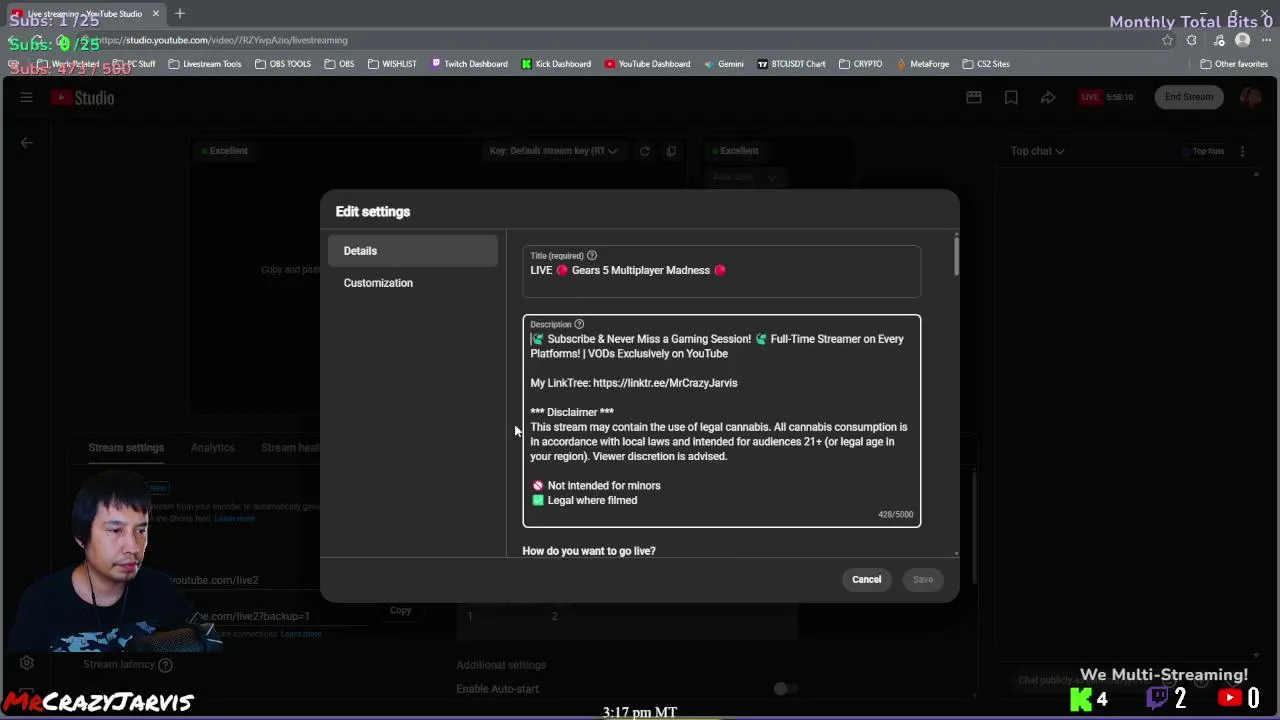Open the browser profile icon
The image size is (1280, 720).
(1243, 40)
